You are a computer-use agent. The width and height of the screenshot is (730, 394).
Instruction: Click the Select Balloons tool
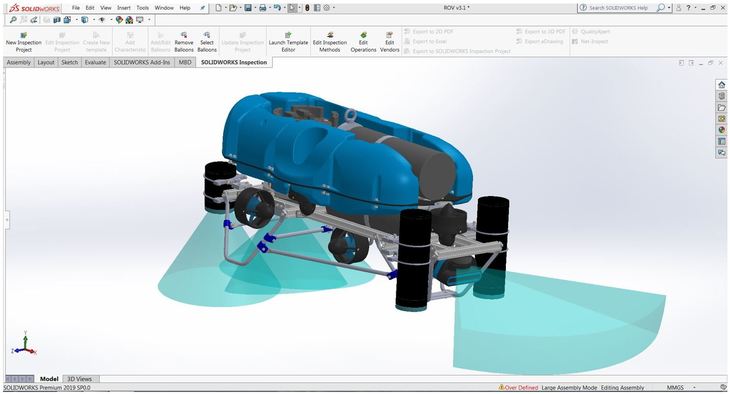pos(207,42)
